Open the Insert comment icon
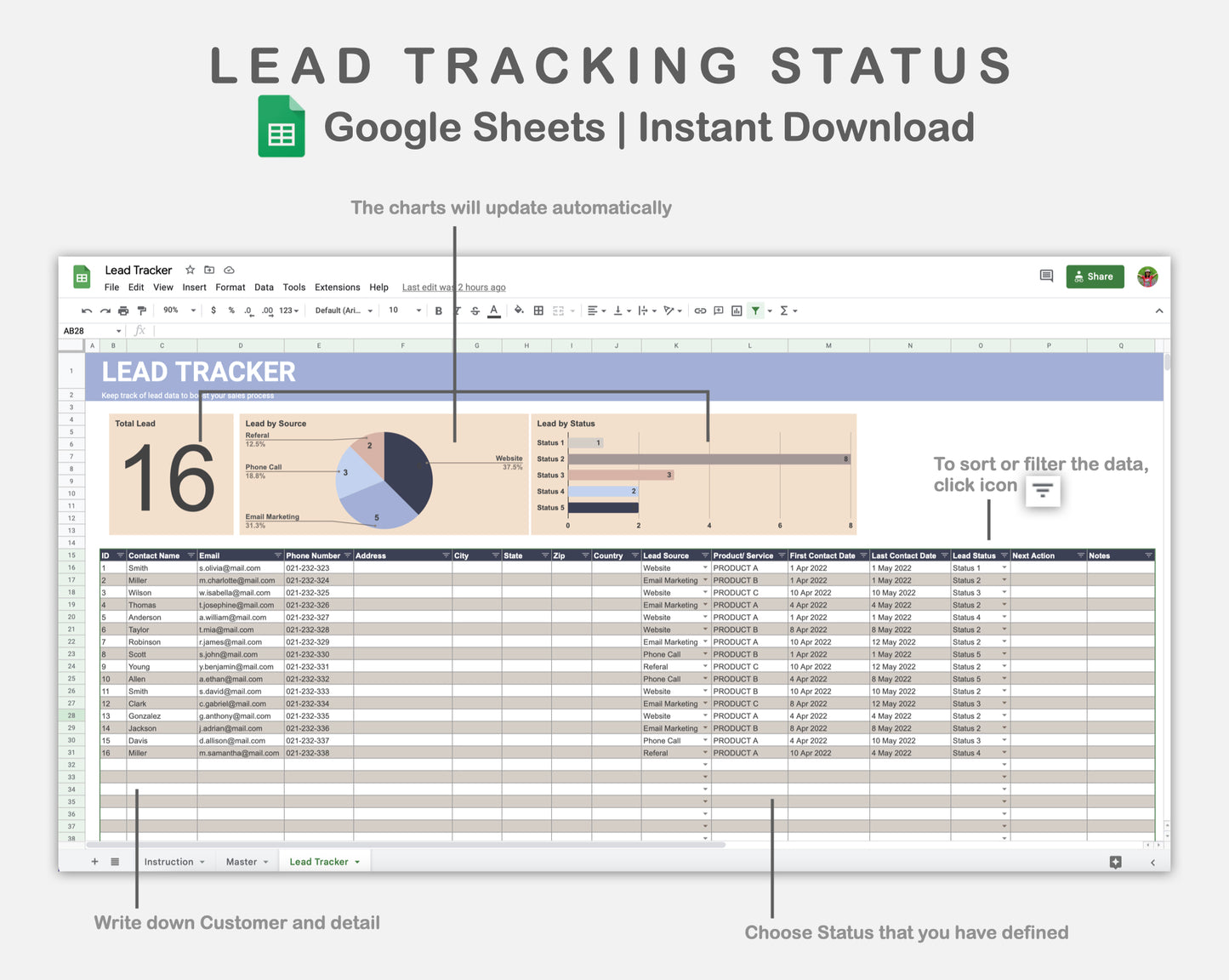Image resolution: width=1229 pixels, height=980 pixels. tap(719, 310)
